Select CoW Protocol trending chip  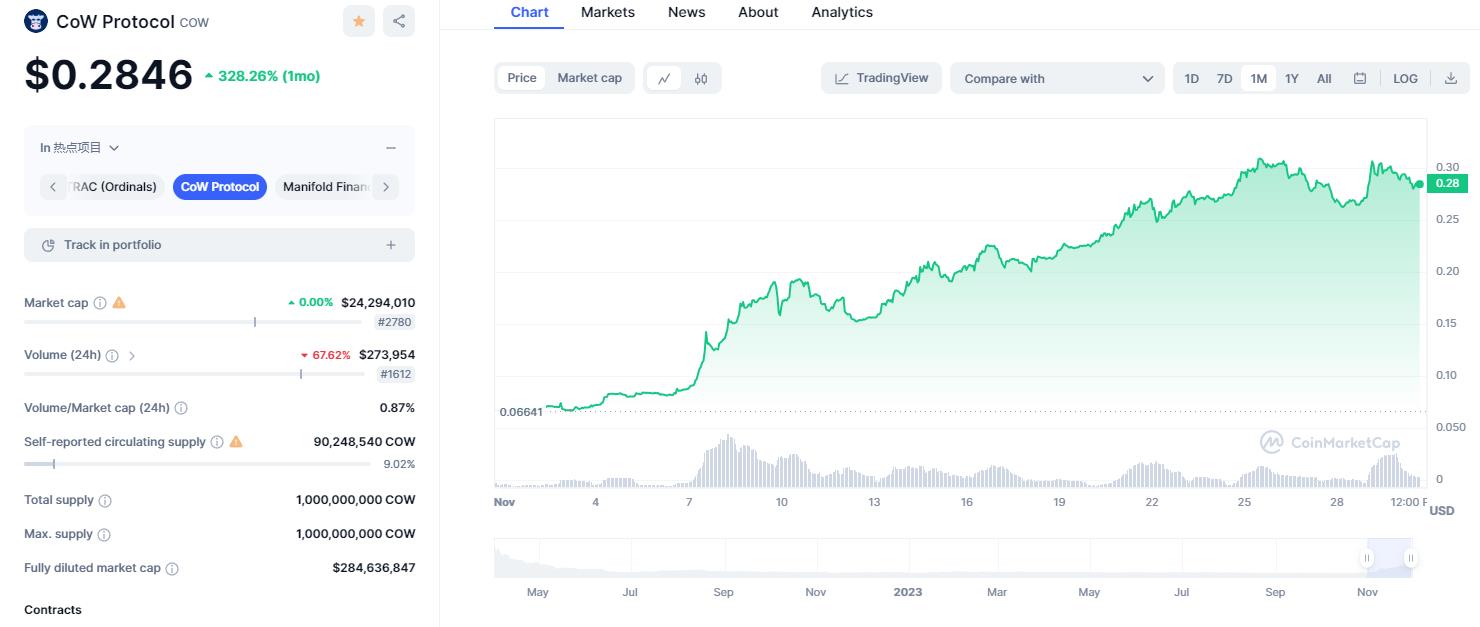pos(220,187)
